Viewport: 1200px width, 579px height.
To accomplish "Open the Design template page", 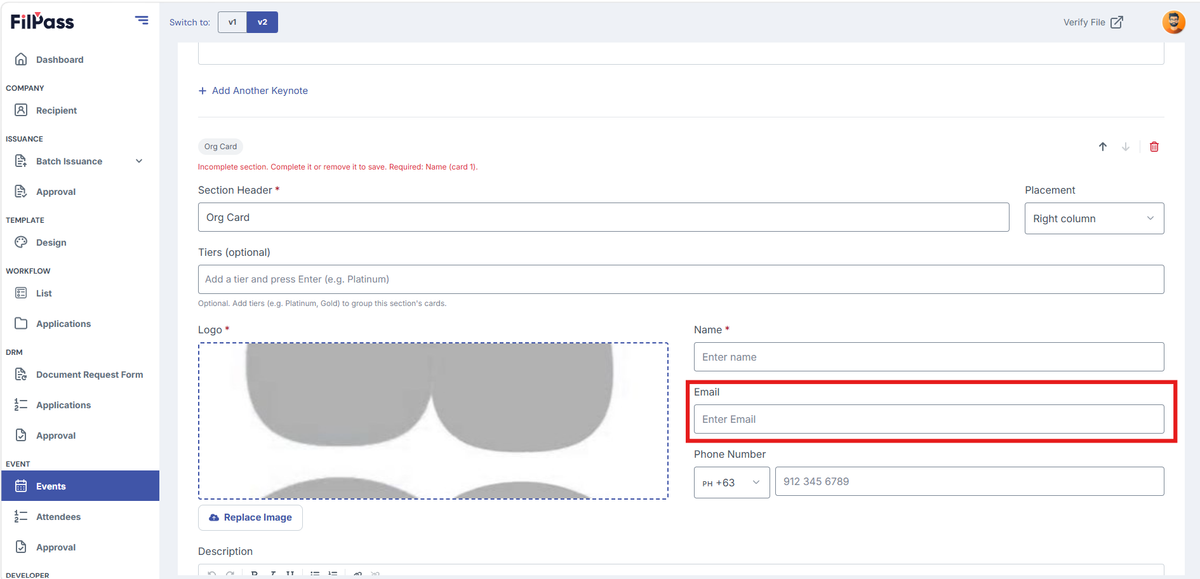I will [51, 243].
